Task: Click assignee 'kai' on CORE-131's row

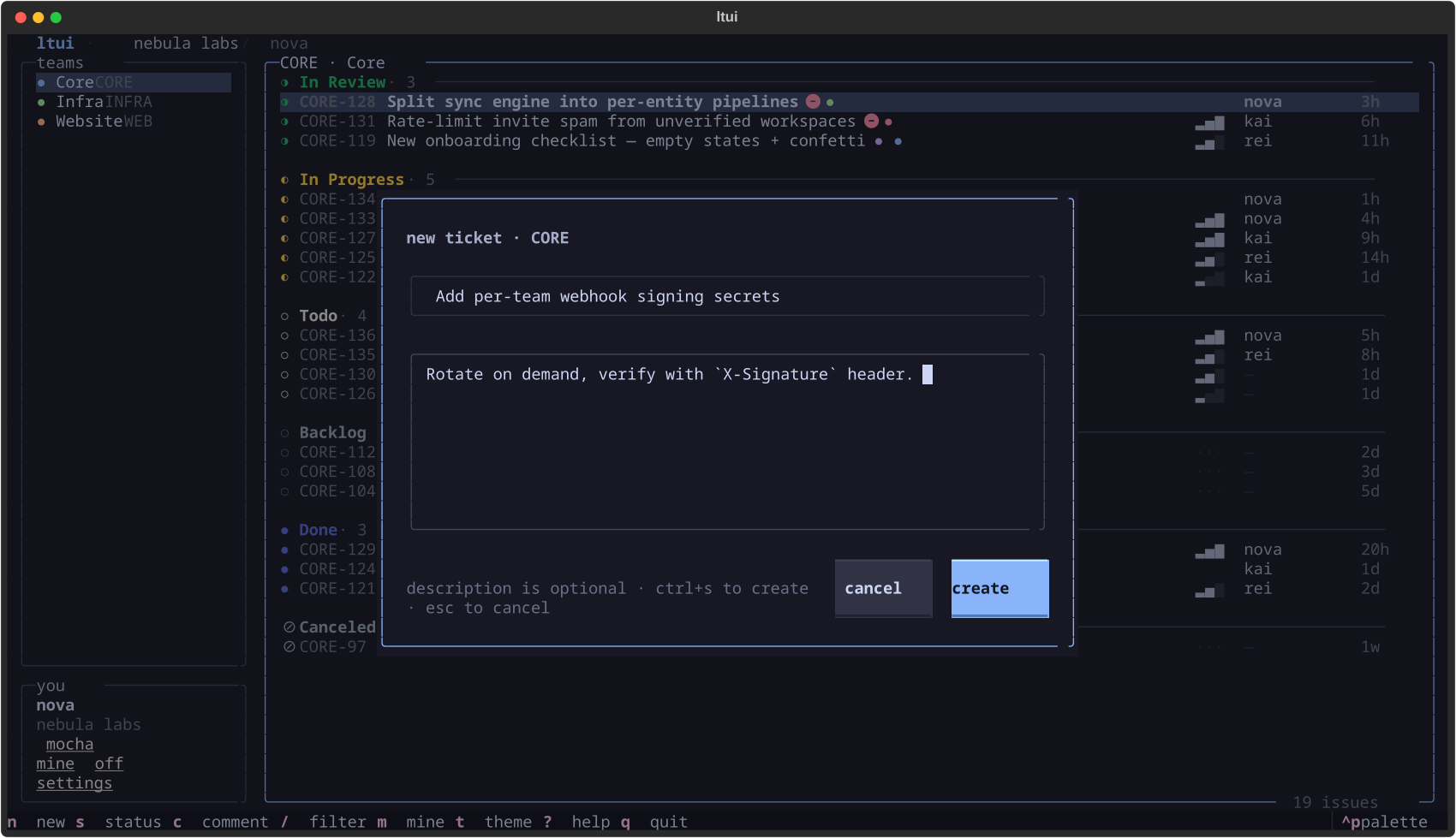Action: [x=1257, y=122]
